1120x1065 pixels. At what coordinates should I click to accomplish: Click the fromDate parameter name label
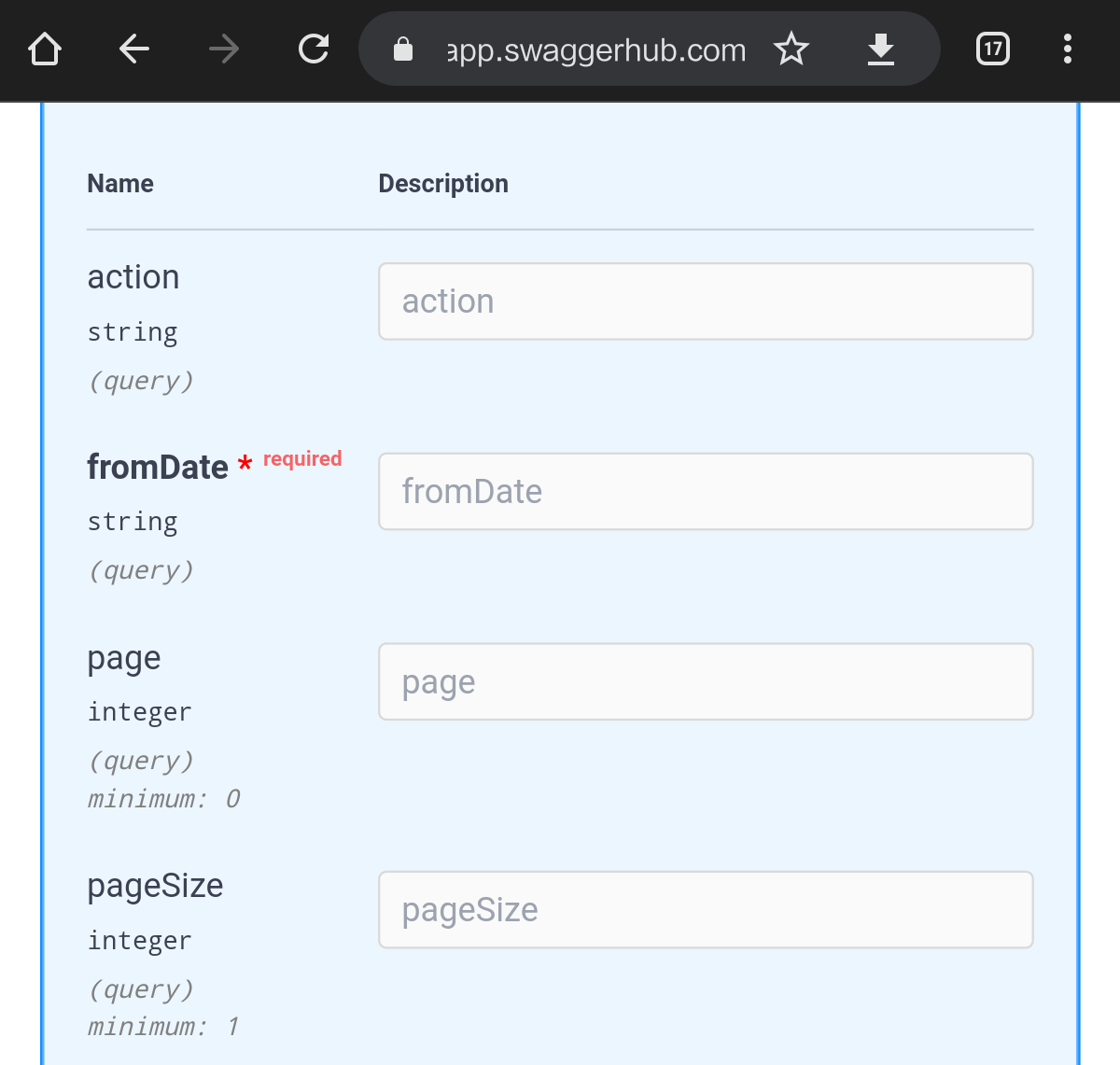click(x=158, y=467)
